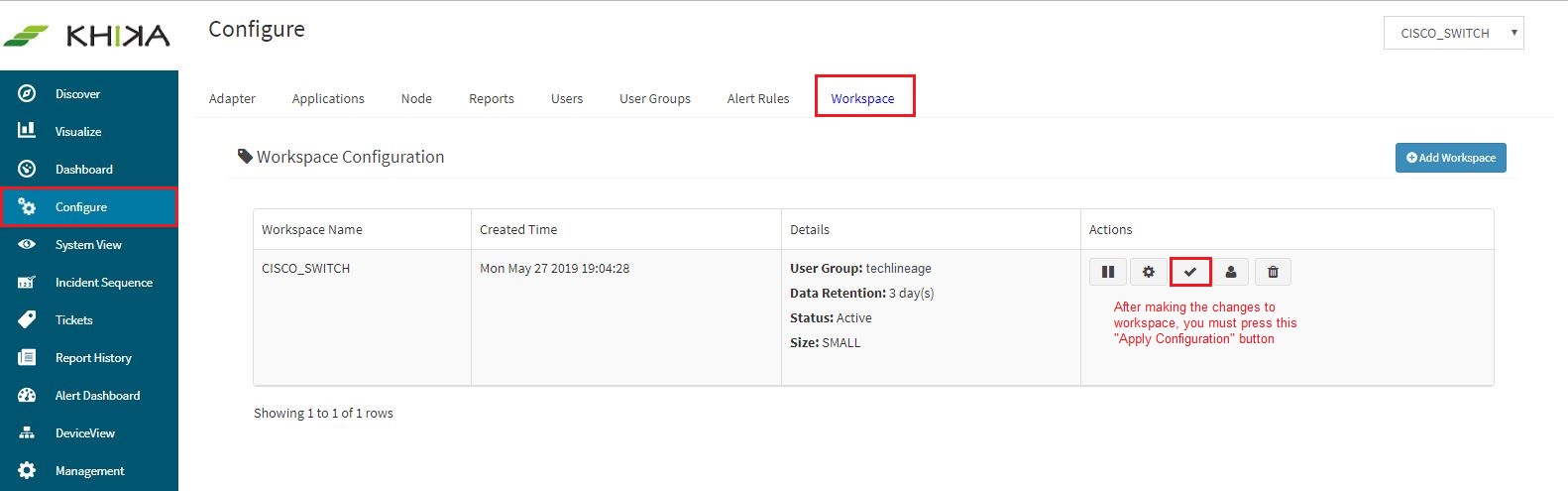The height and width of the screenshot is (491, 1568).
Task: Click the Alert Dashboard palette icon
Action: tap(27, 395)
